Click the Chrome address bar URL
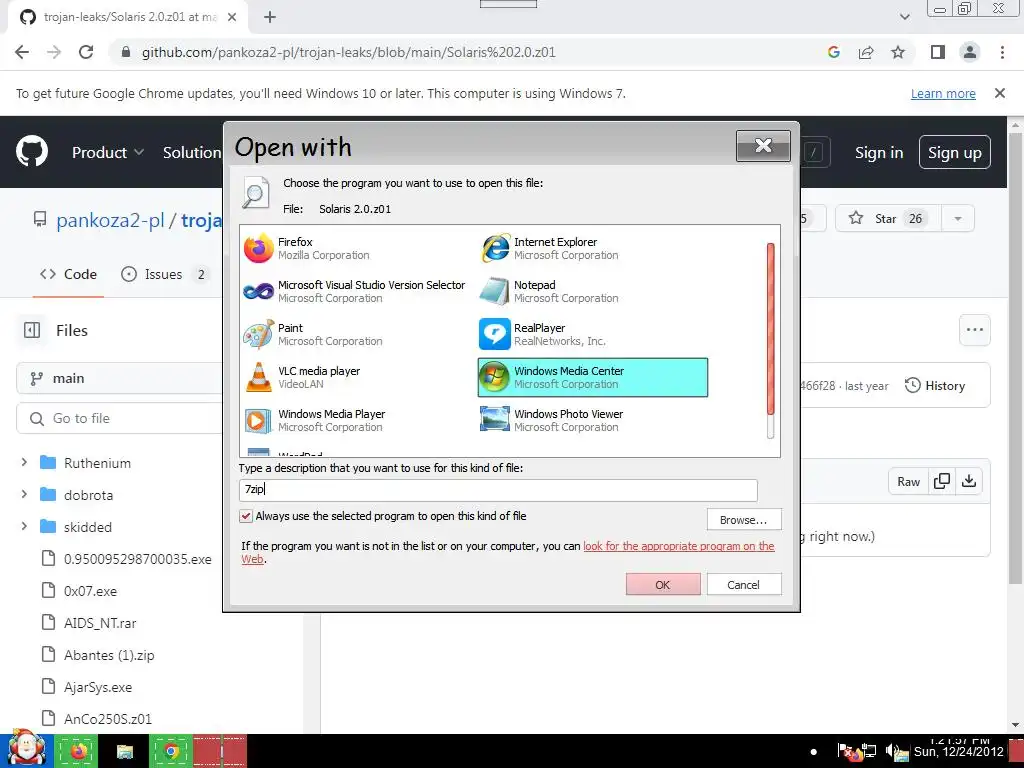Viewport: 1024px width, 768px height. [x=349, y=52]
